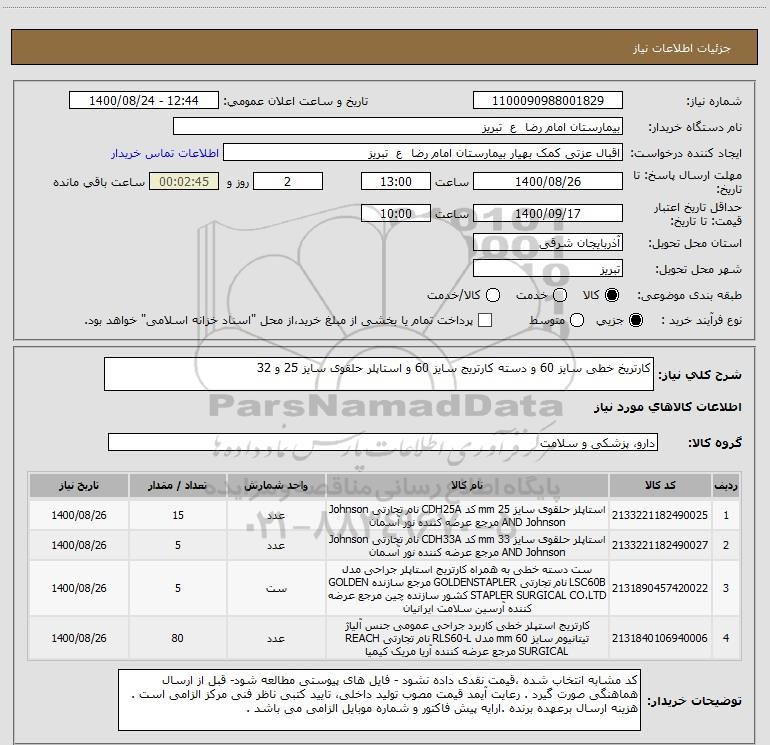Click the RLS60-L REACH SURGICAL item name
Screen dimensions: 770x745
coord(468,638)
